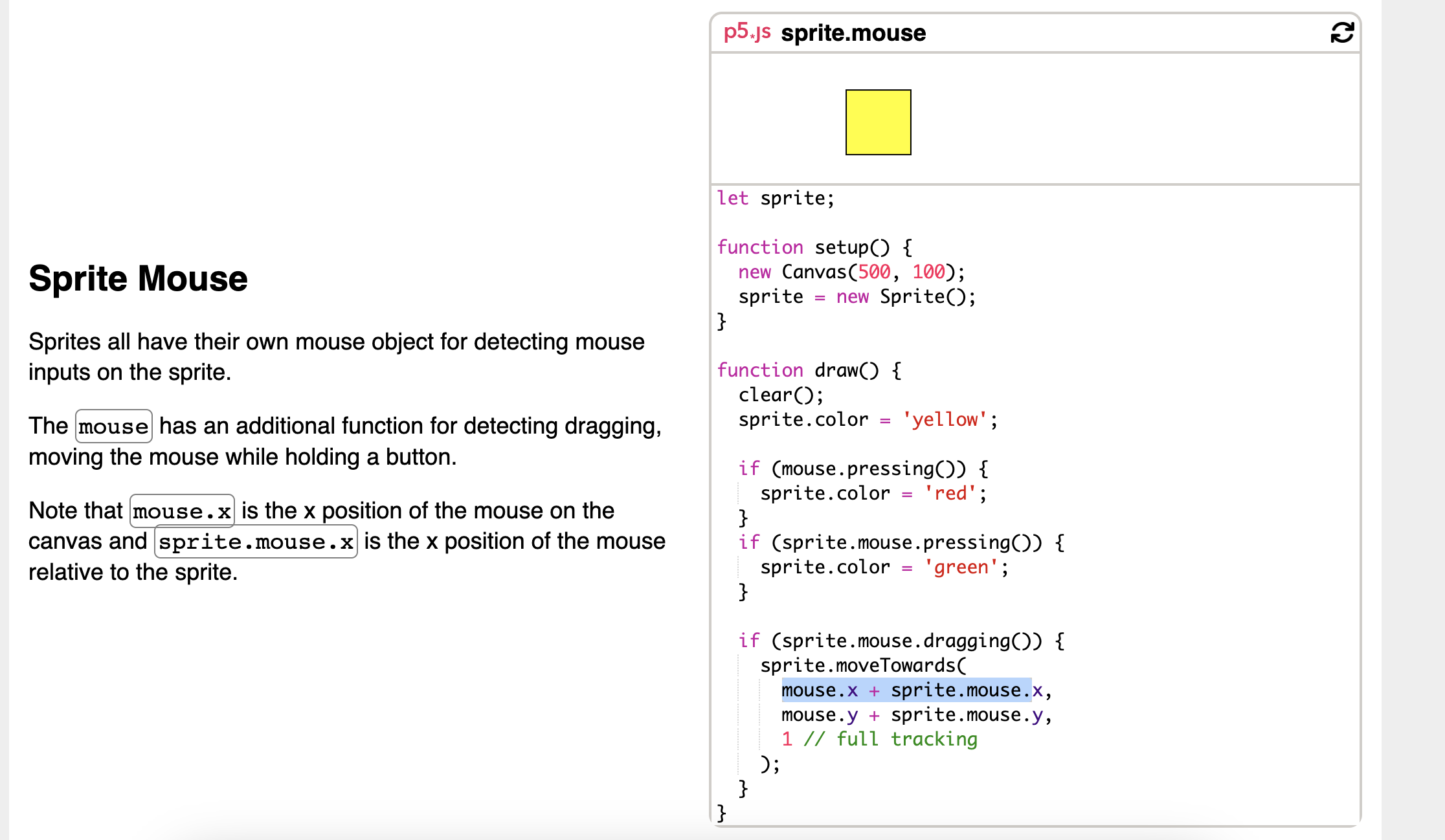1445x840 pixels.
Task: Click the 'clear();' code line
Action: pyautogui.click(x=781, y=395)
